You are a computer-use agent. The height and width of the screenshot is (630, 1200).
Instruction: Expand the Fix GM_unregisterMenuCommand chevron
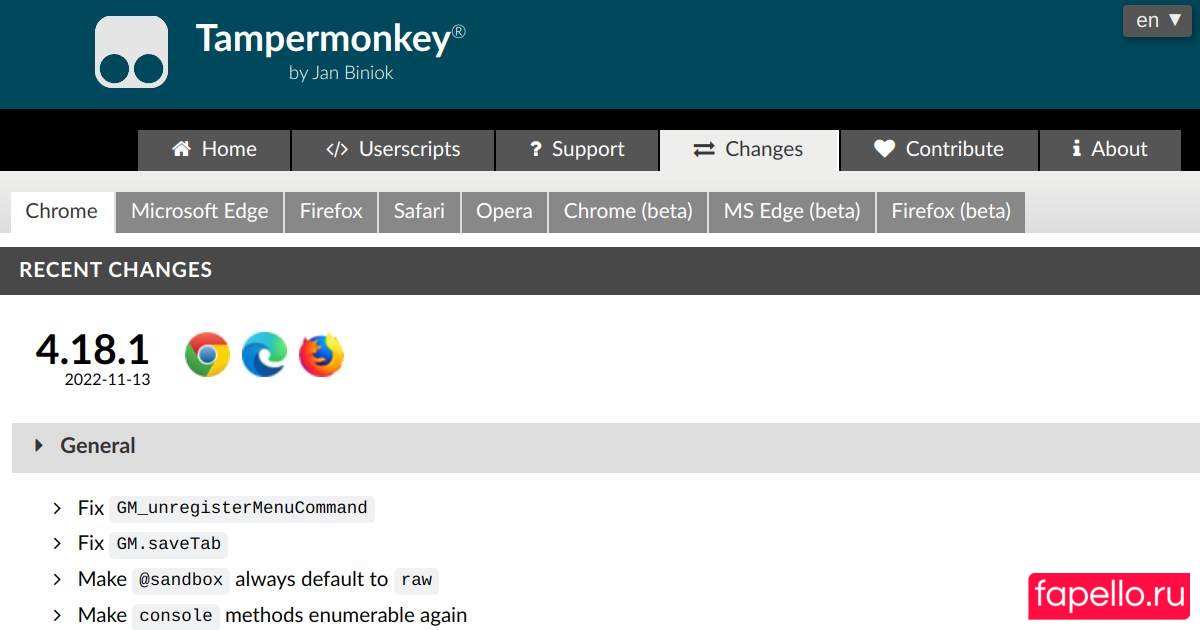click(x=58, y=508)
